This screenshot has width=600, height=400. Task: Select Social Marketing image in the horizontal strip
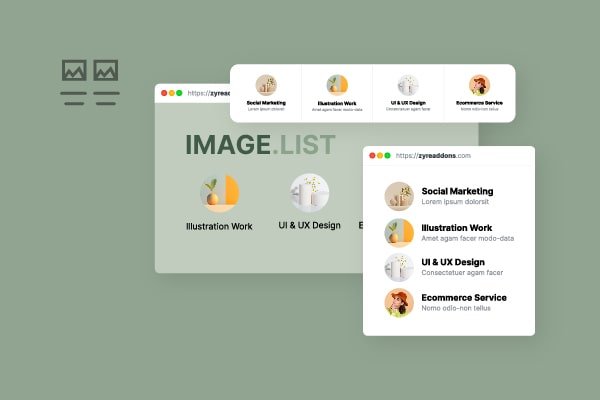266,85
